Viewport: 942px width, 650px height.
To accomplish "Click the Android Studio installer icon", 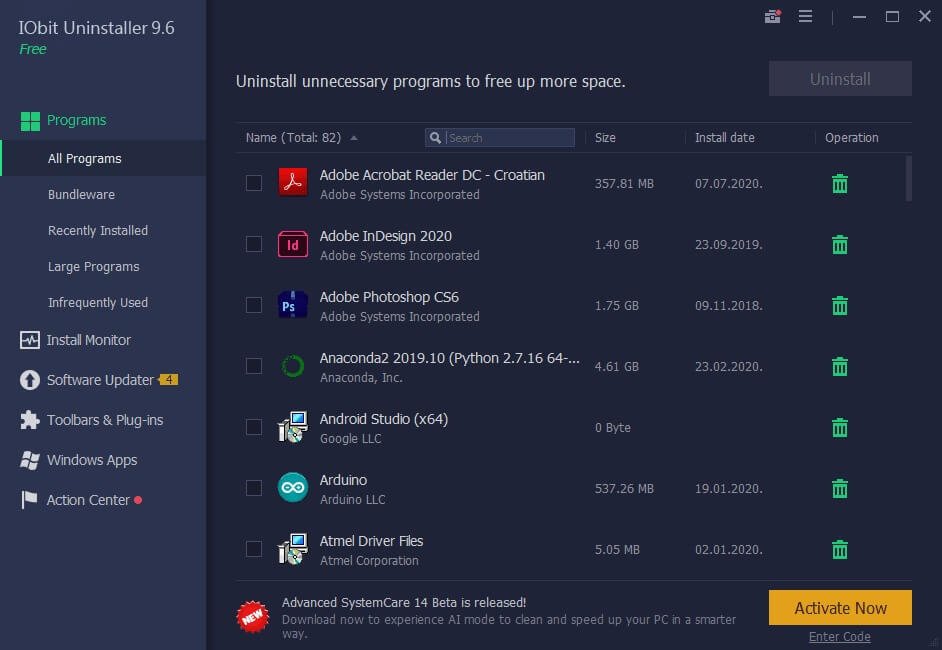I will click(x=293, y=427).
